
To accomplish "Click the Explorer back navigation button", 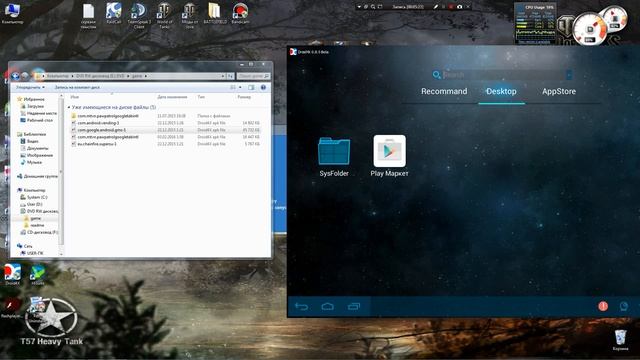I will tap(16, 76).
